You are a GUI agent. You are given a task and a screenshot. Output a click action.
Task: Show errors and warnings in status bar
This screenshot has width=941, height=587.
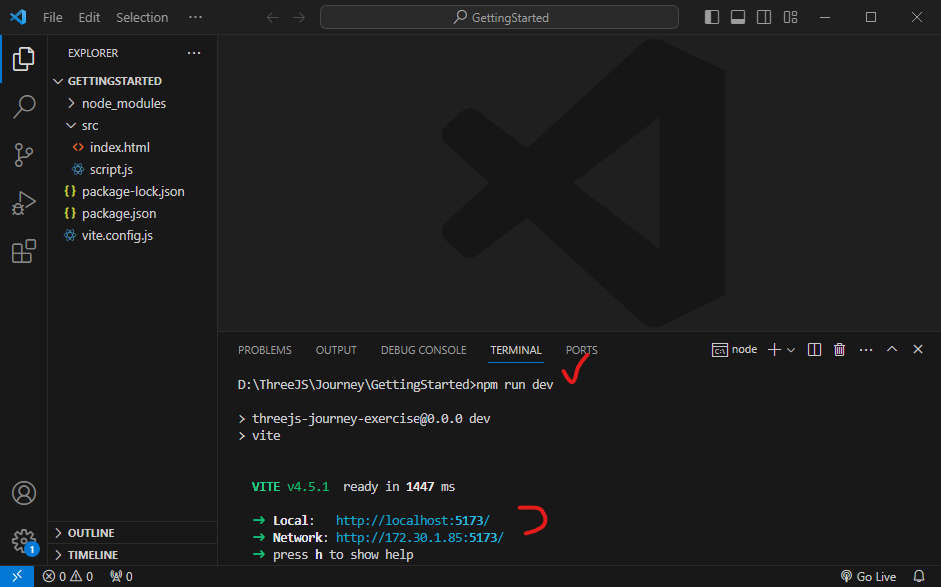pyautogui.click(x=68, y=576)
